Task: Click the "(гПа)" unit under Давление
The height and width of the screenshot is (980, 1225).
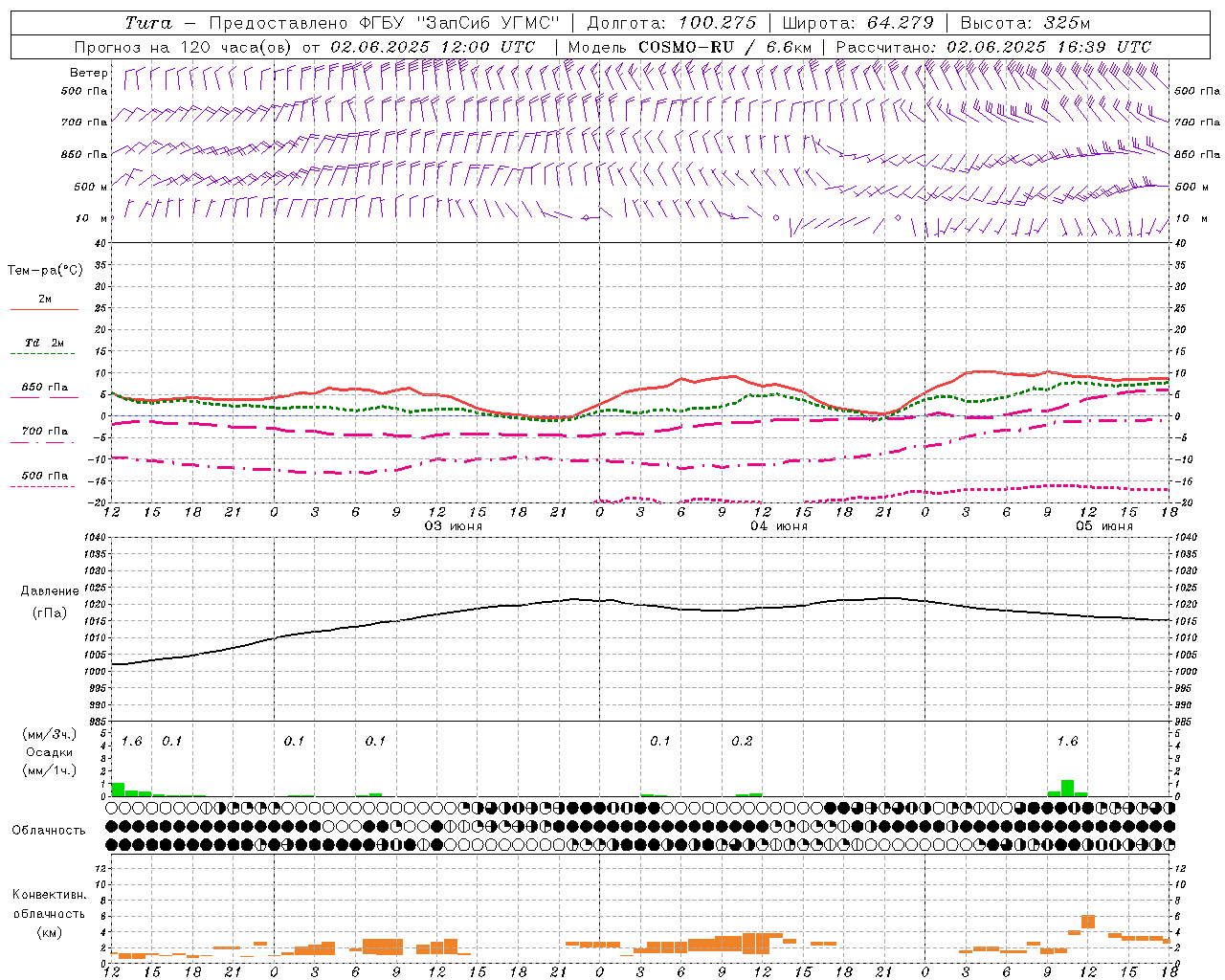Action: (x=50, y=613)
